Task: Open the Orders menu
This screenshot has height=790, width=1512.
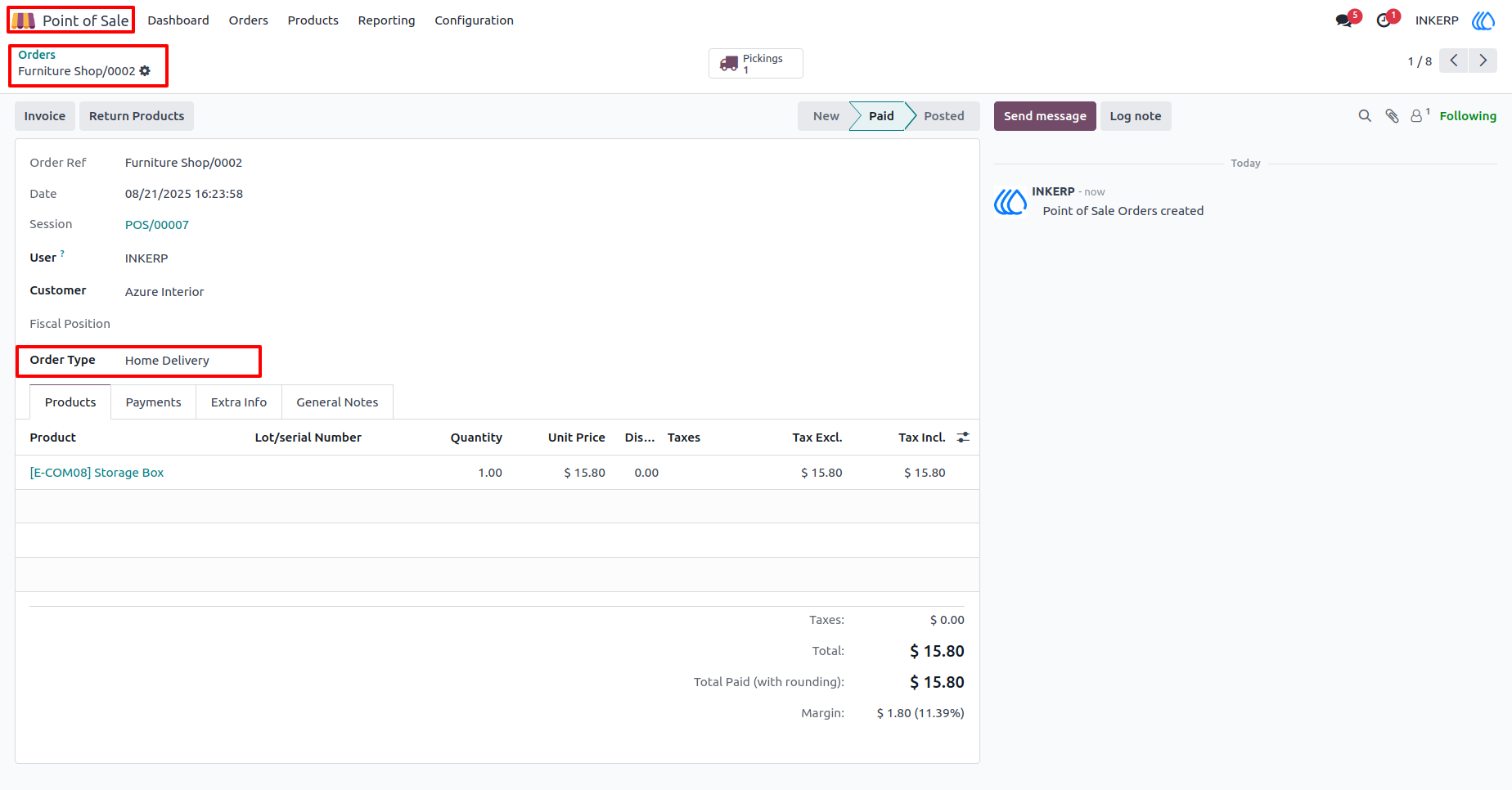Action: (x=249, y=20)
